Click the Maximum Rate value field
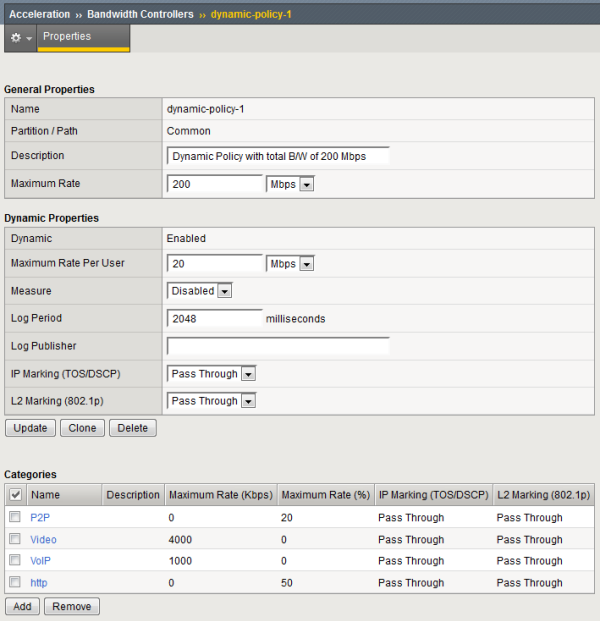600x621 pixels. (x=214, y=184)
